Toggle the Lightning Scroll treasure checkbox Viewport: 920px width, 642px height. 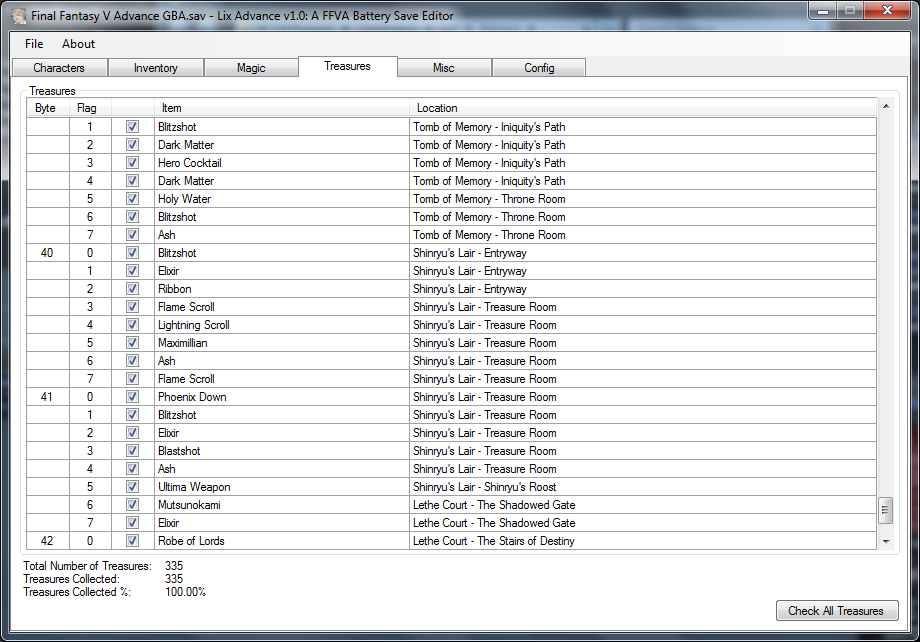pos(133,325)
